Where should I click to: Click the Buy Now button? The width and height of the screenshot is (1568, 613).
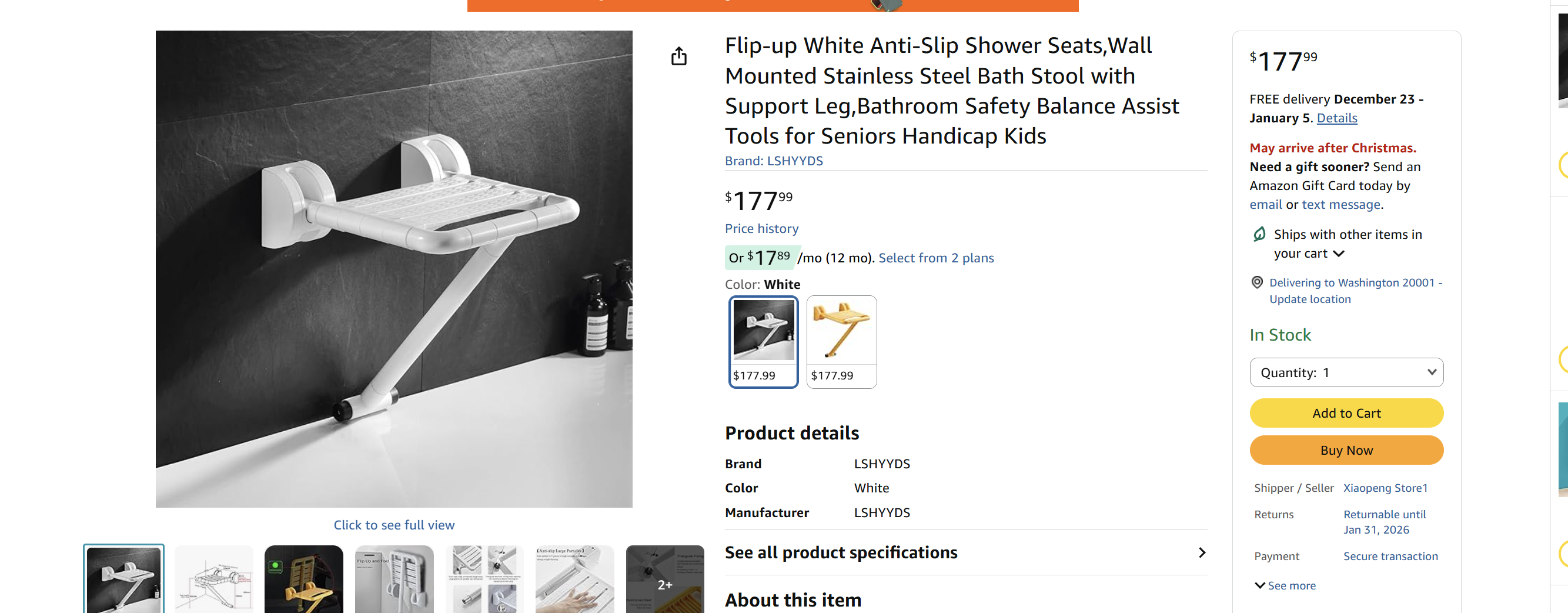[1346, 449]
